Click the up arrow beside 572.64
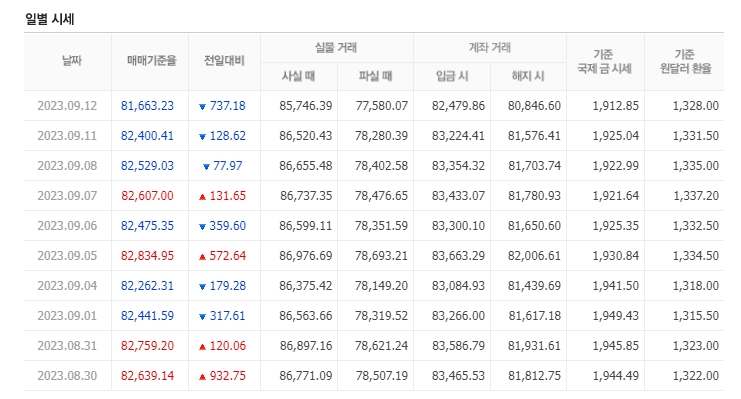Image resolution: width=741 pixels, height=399 pixels. [x=202, y=257]
